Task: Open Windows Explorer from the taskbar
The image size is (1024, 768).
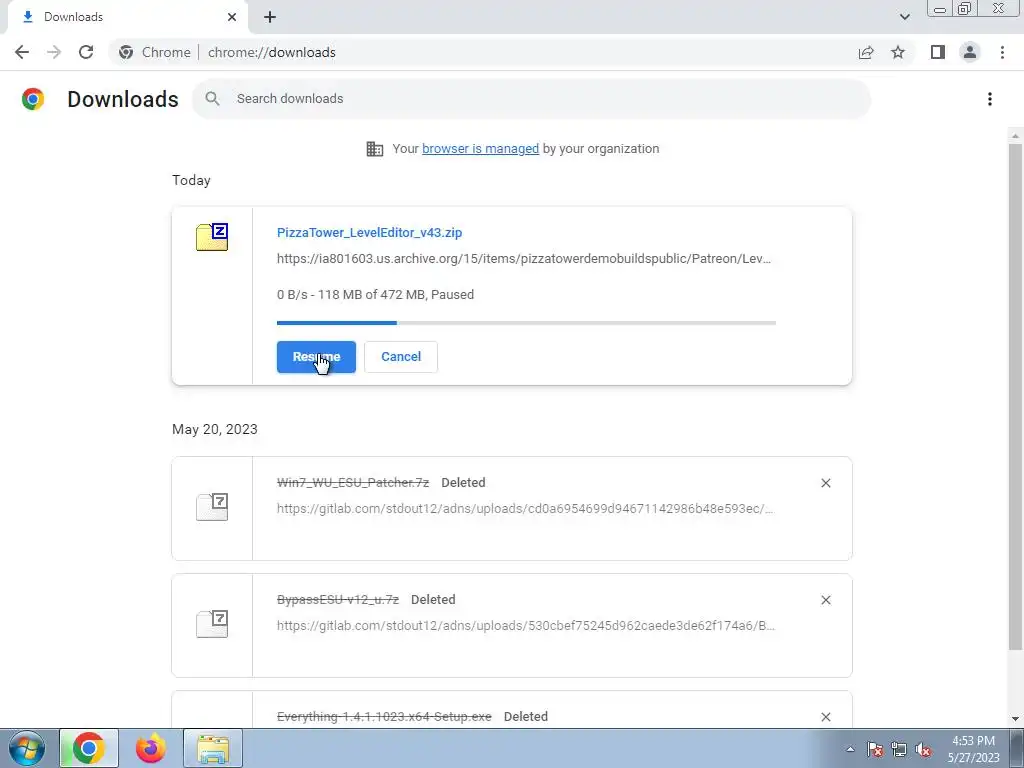Action: point(213,748)
